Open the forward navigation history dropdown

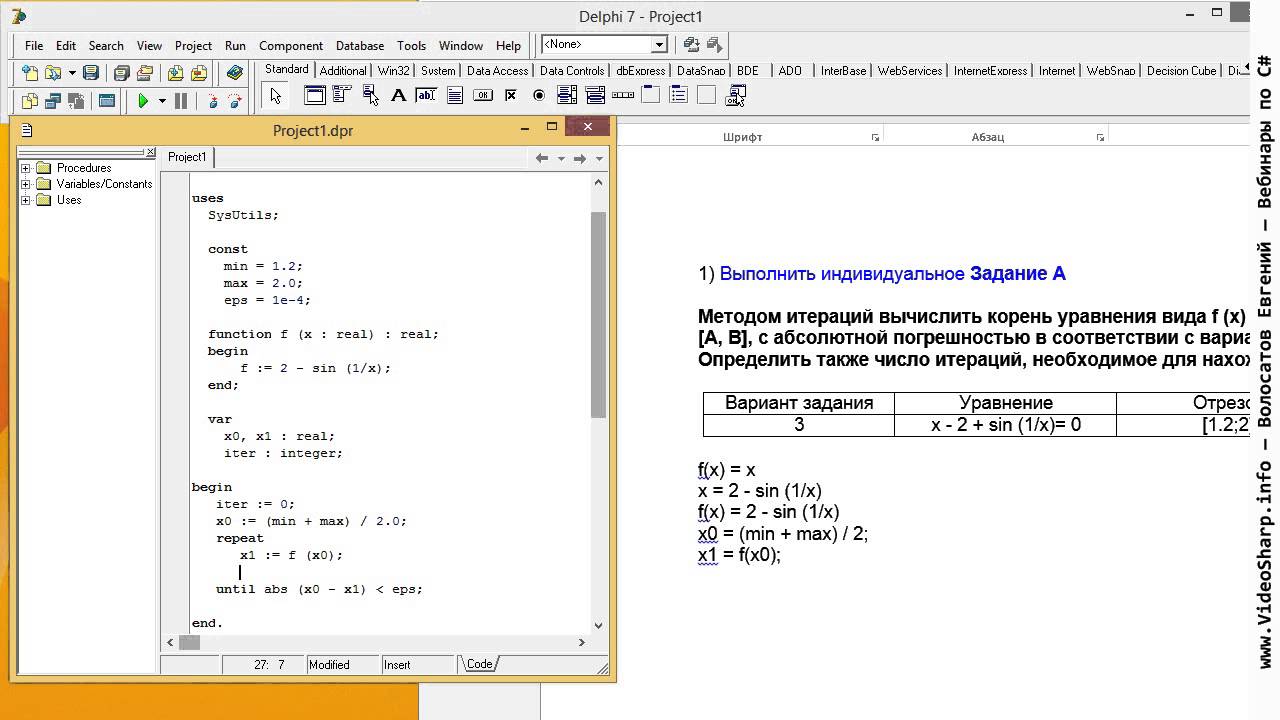(x=599, y=158)
